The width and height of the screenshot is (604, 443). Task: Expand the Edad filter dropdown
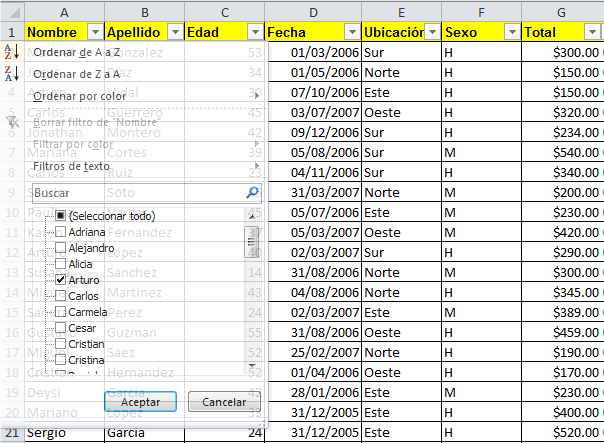[x=252, y=32]
